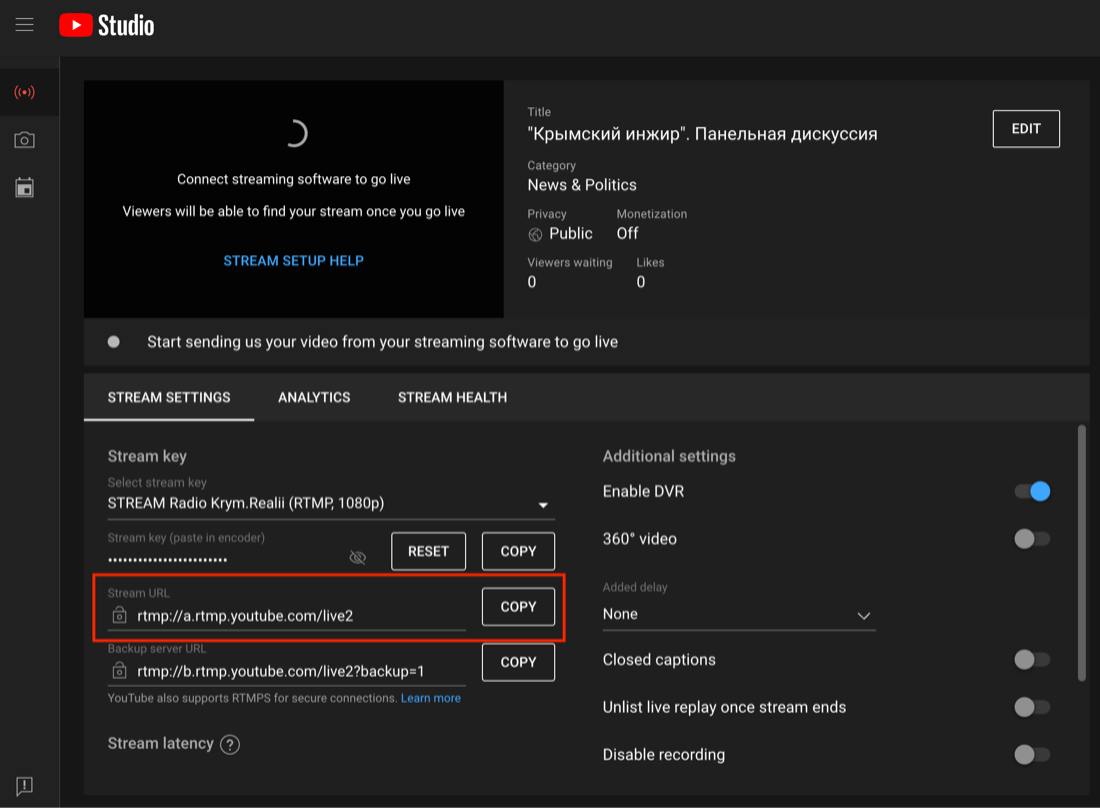Click the Stream latency help icon

tap(230, 744)
